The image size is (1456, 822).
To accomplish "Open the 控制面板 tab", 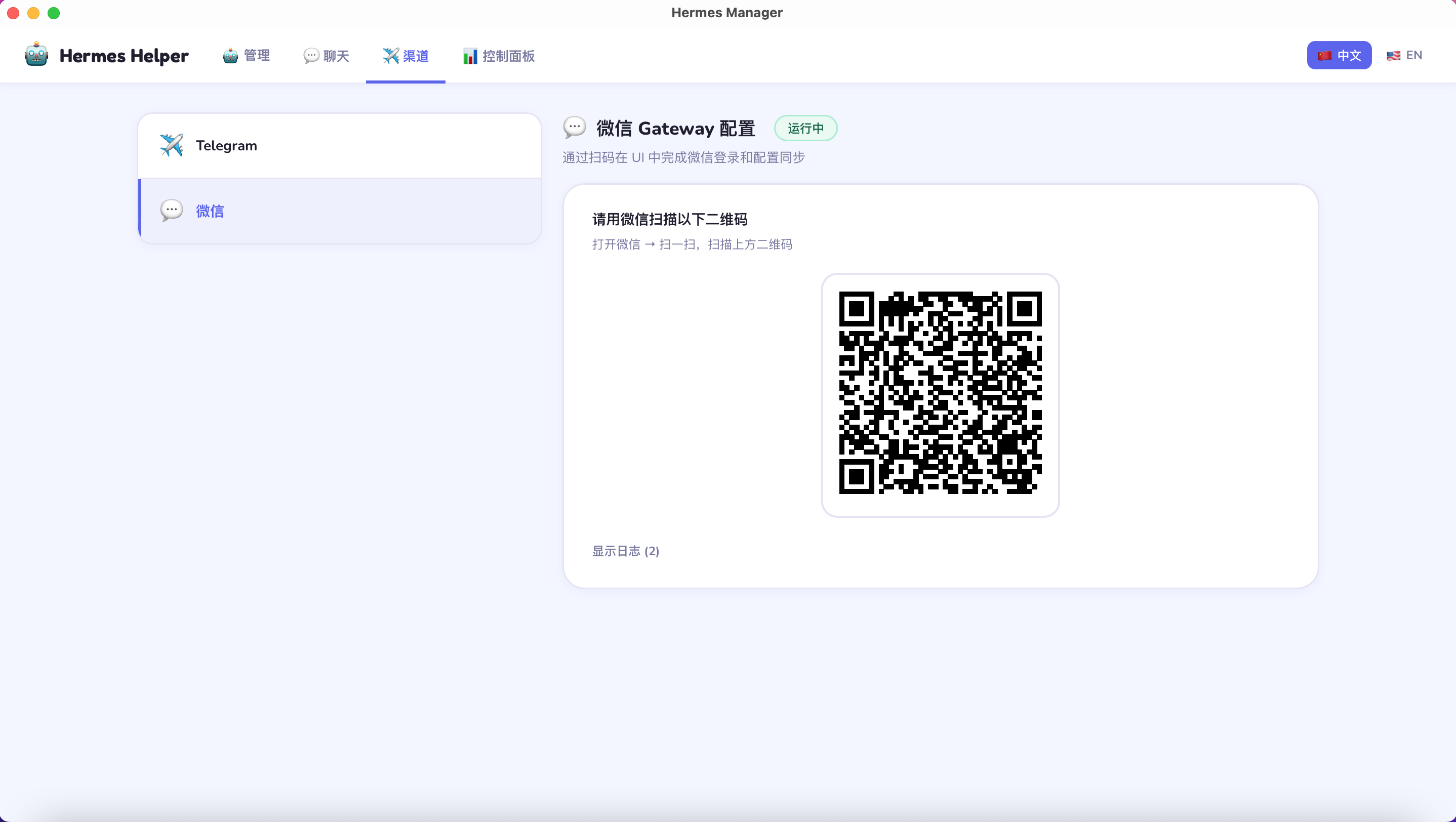I will (498, 55).
